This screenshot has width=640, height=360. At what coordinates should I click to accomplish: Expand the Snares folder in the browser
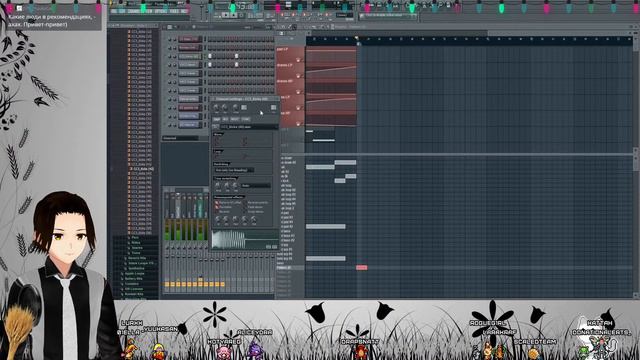[137, 248]
